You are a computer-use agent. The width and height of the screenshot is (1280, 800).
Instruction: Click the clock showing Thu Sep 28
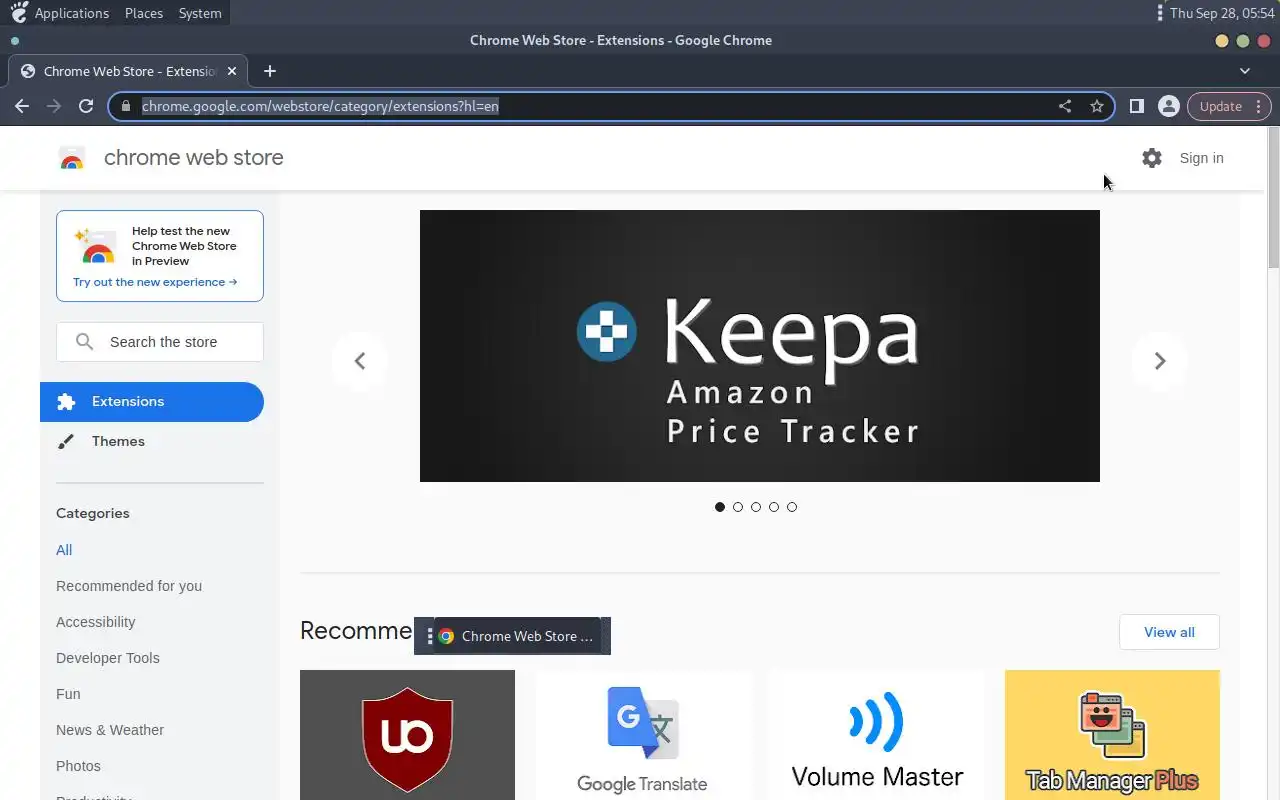pyautogui.click(x=1222, y=13)
